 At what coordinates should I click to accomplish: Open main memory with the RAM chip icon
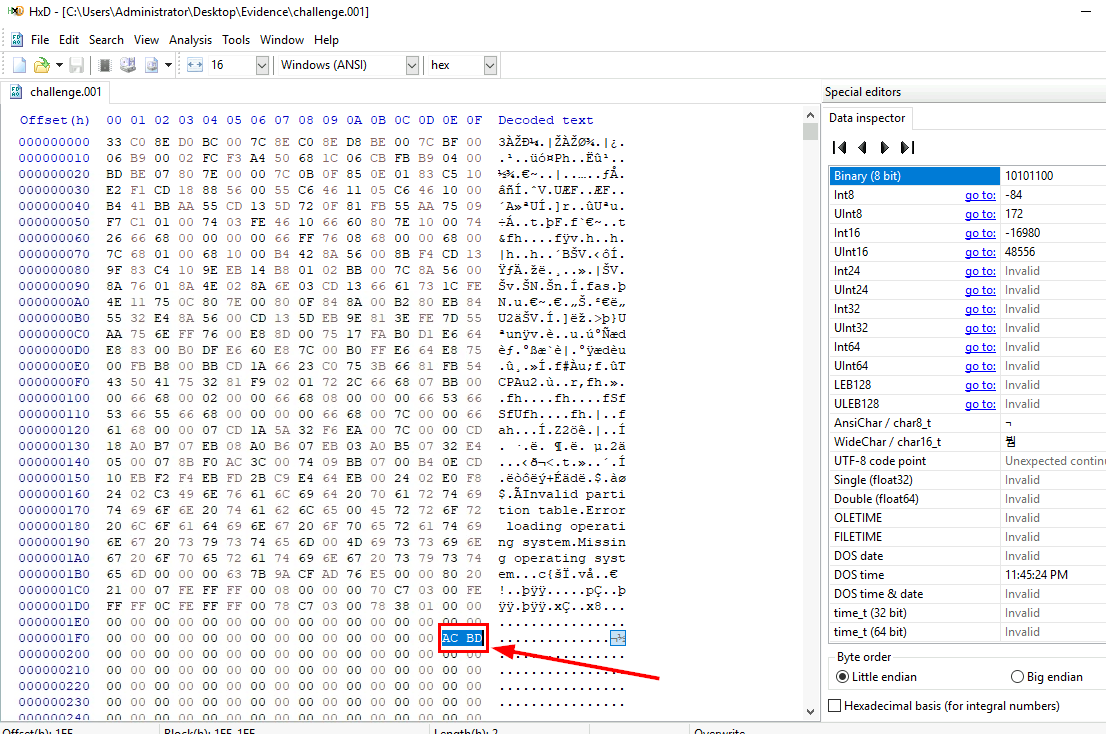(x=105, y=66)
